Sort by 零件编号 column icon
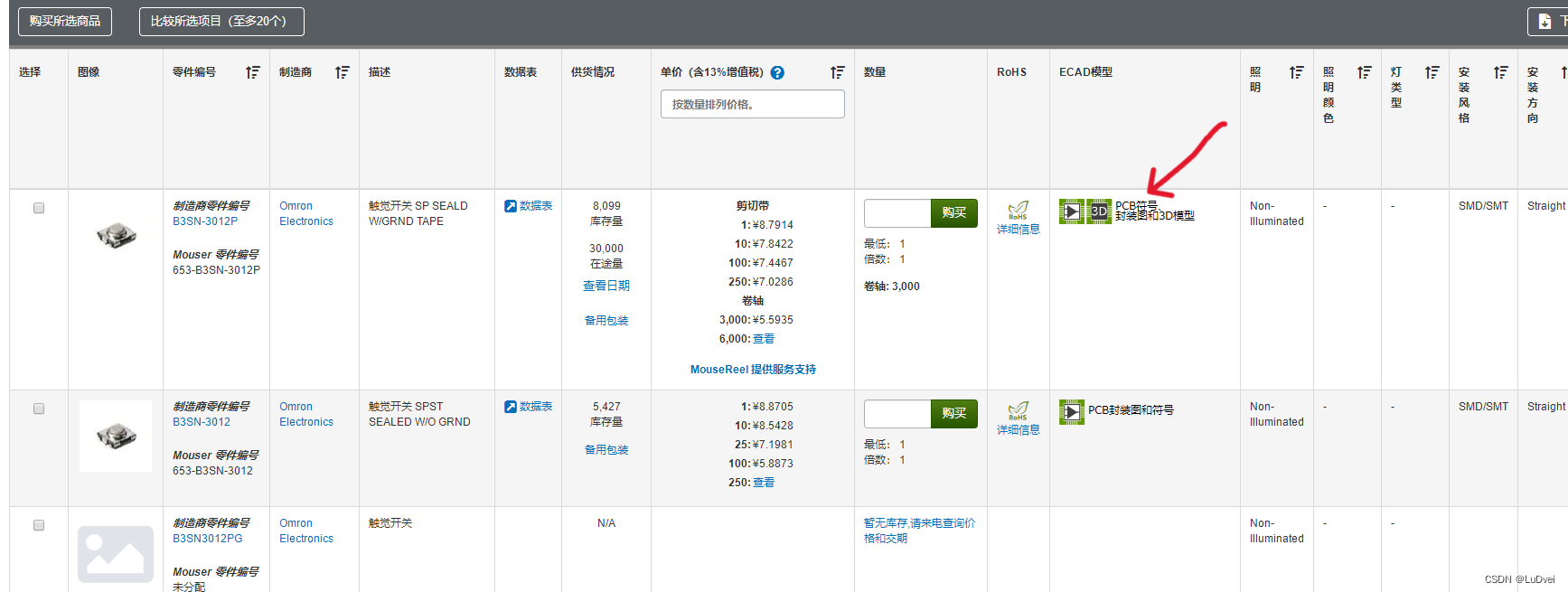Viewport: 1568px width, 592px height. [253, 72]
